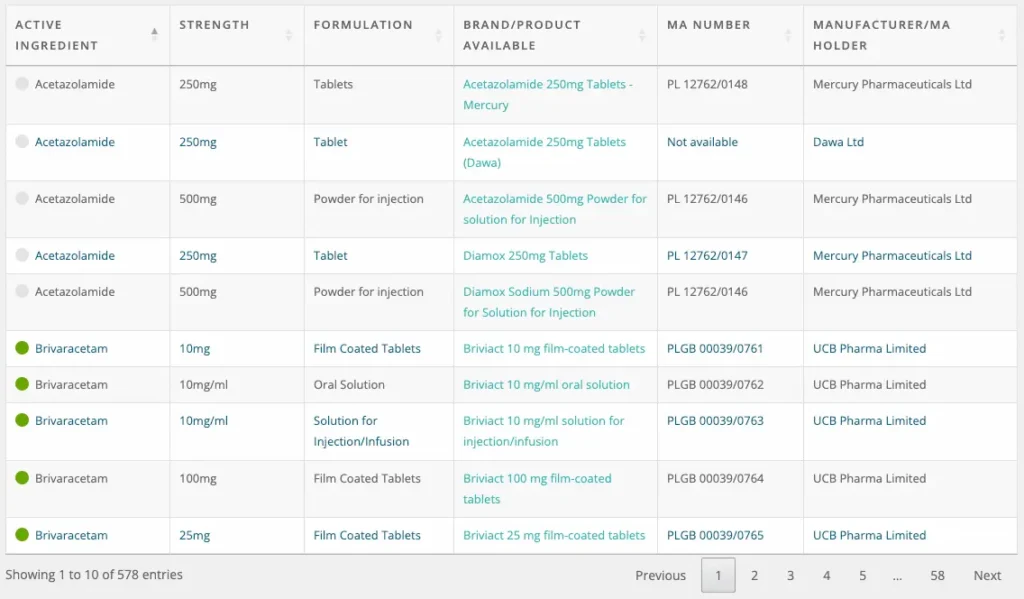Sort by Brand/Product Available column
The width and height of the screenshot is (1024, 599).
click(642, 35)
